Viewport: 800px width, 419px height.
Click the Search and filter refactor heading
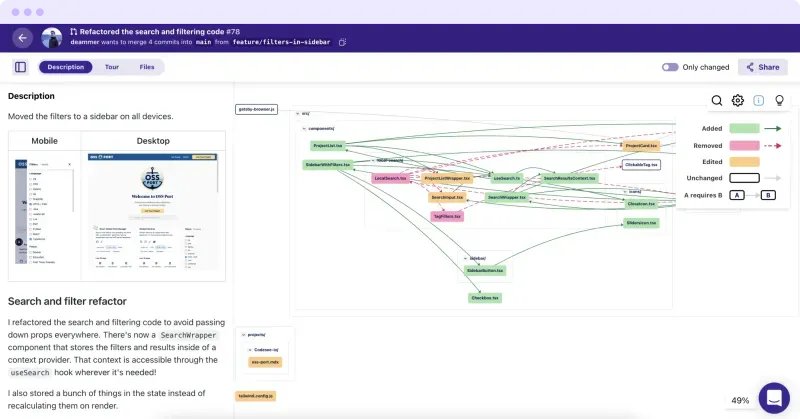(67, 301)
